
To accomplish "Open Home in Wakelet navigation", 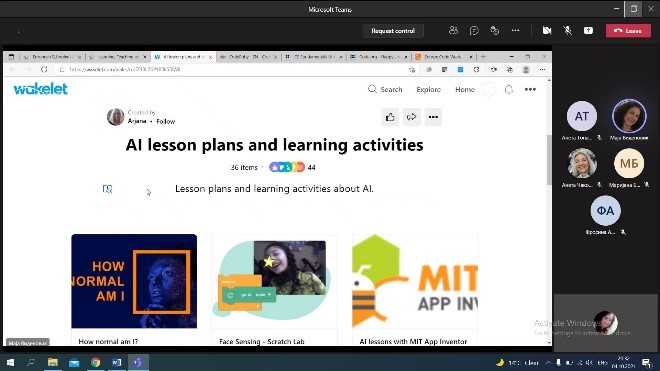I will [x=465, y=89].
